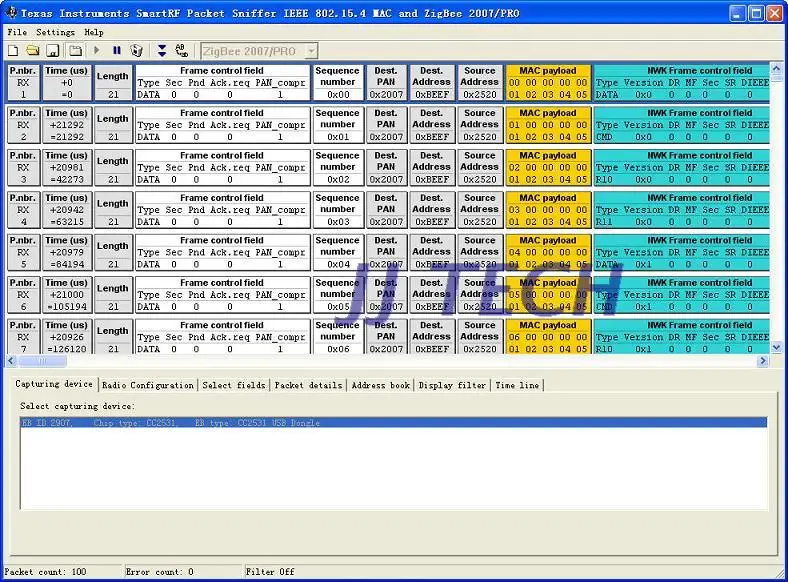Open the Help menu
The width and height of the screenshot is (788, 582).
click(x=94, y=32)
